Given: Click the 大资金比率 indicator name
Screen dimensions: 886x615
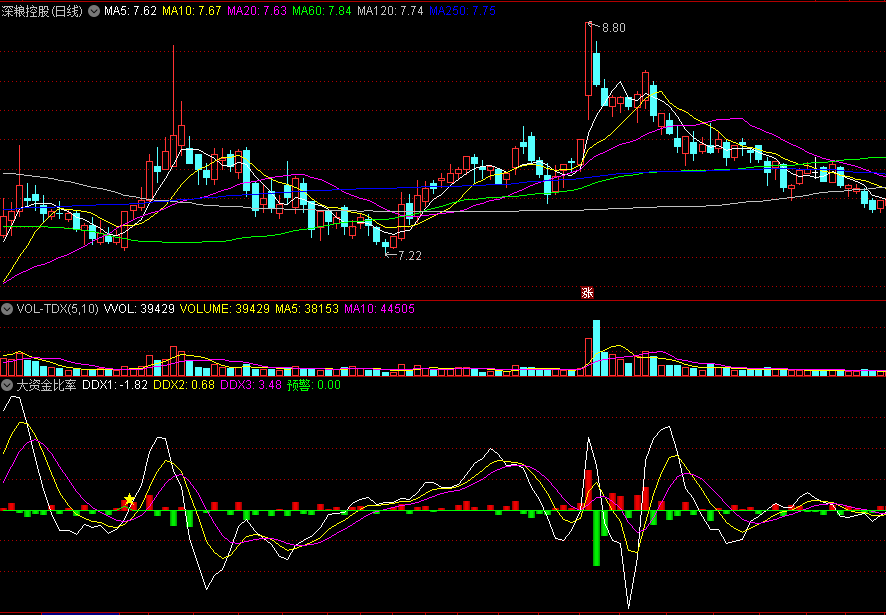Looking at the screenshot, I should [x=46, y=386].
